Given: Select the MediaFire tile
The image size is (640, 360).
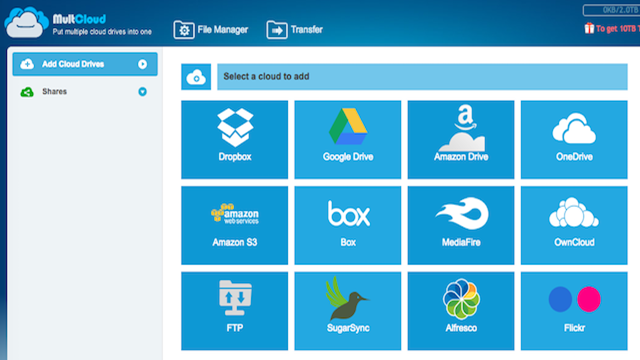Looking at the screenshot, I should pyautogui.click(x=461, y=225).
